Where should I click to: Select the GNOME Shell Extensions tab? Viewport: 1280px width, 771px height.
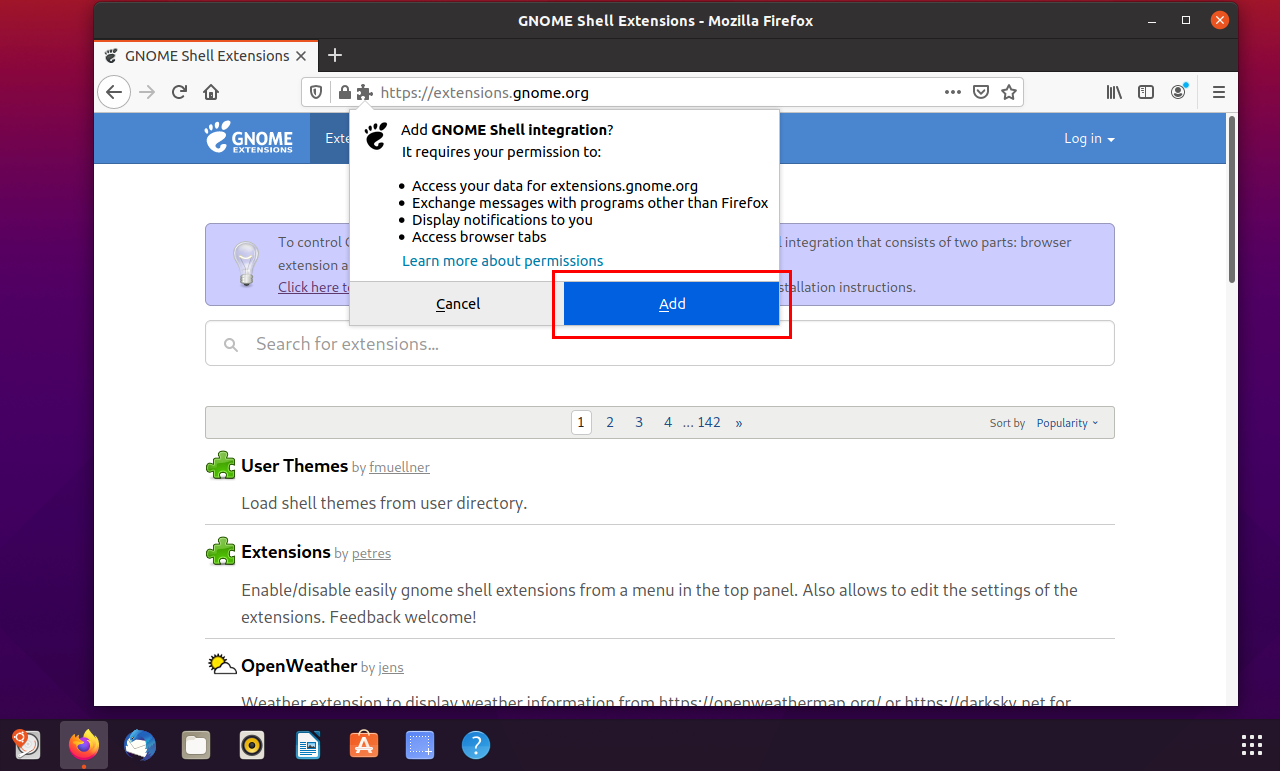pos(207,56)
